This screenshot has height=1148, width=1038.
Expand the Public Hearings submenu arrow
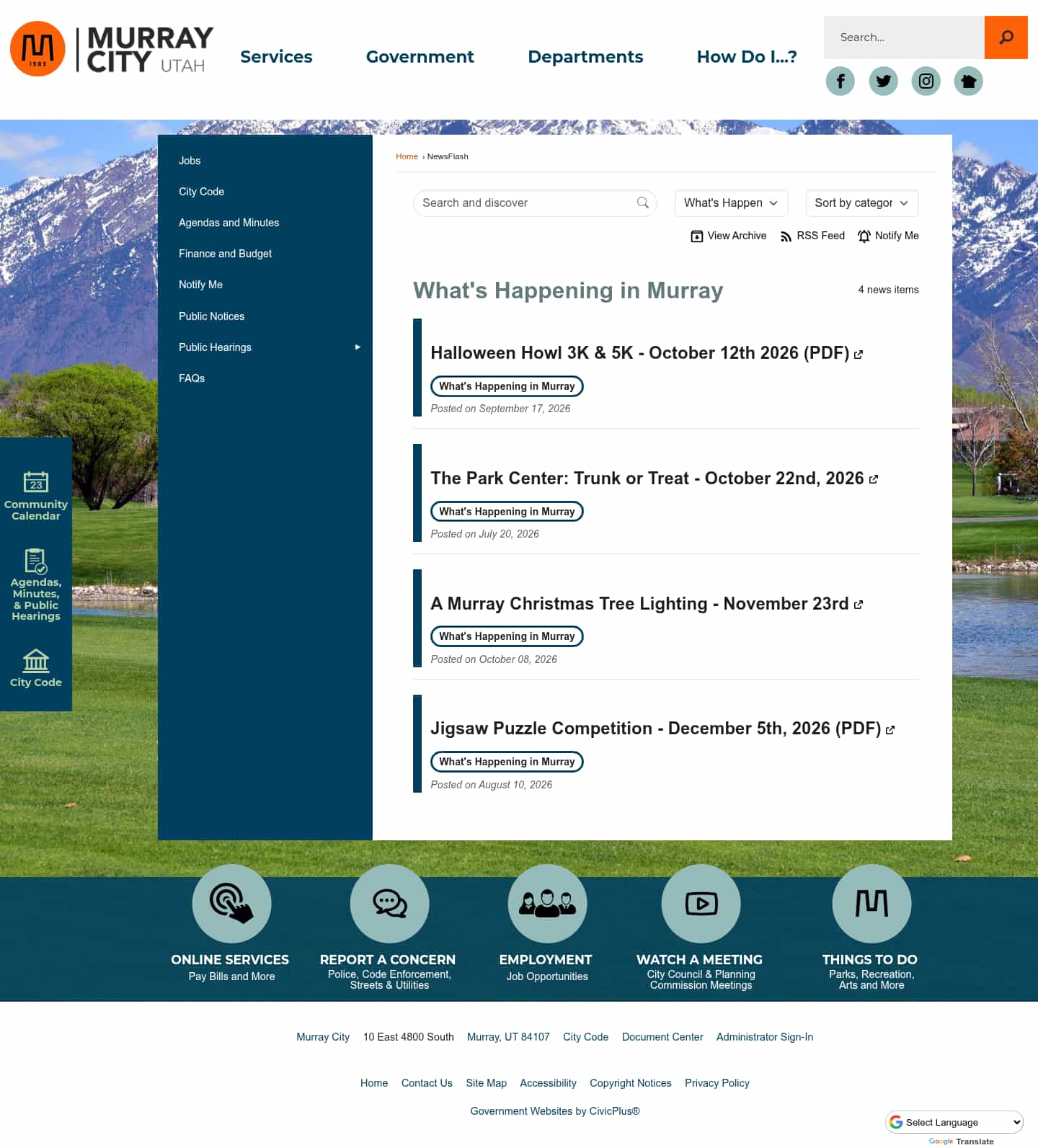tap(358, 347)
